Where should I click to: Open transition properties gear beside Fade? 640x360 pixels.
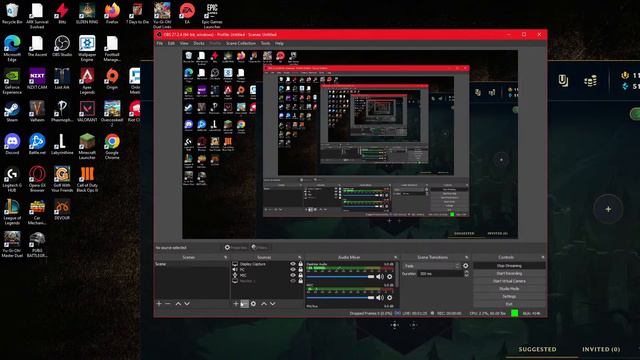466,266
